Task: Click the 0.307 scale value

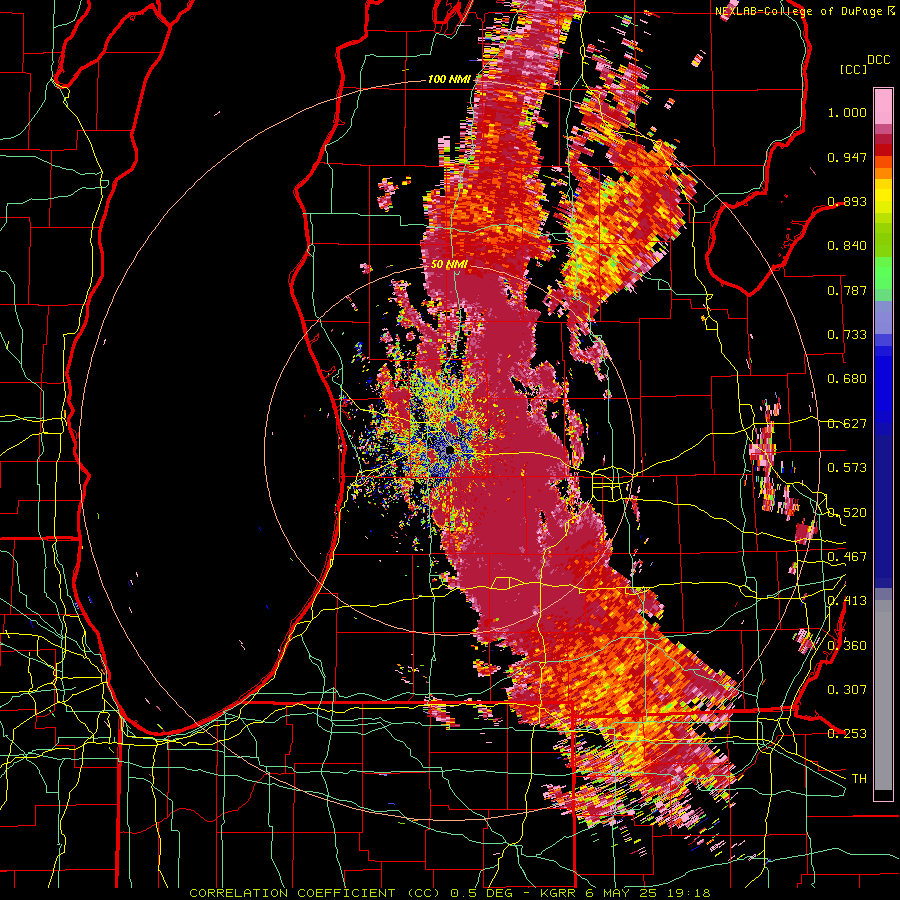Action: pyautogui.click(x=847, y=690)
